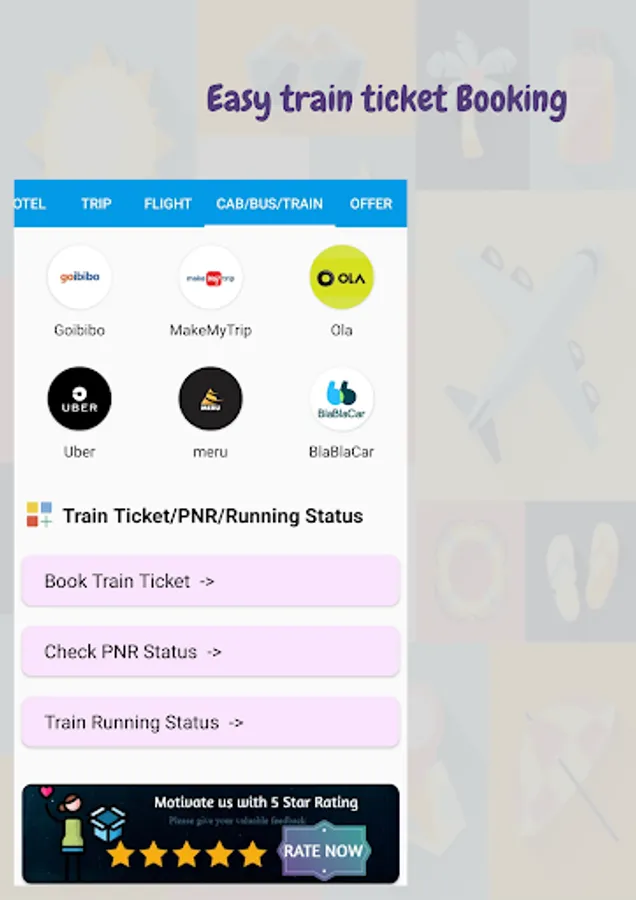Click the colored grid icon beside Train Ticket heading
This screenshot has height=900, width=636.
39,514
